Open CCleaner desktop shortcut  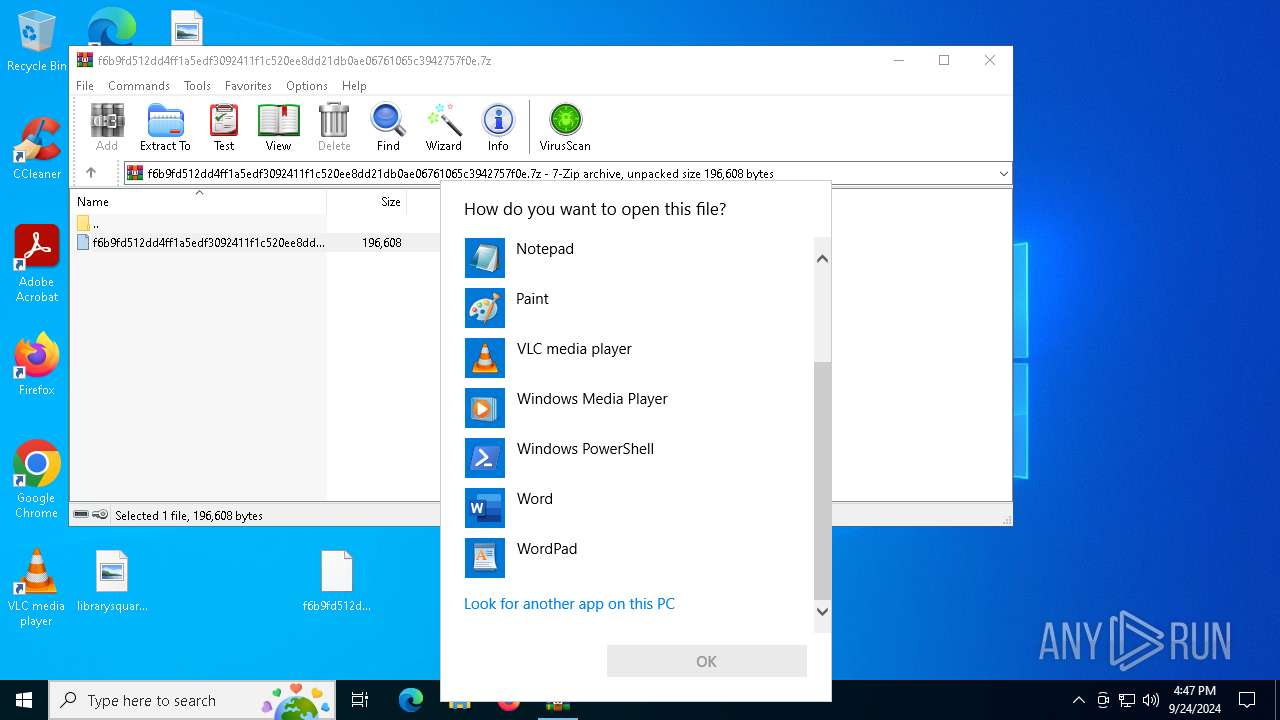(37, 148)
